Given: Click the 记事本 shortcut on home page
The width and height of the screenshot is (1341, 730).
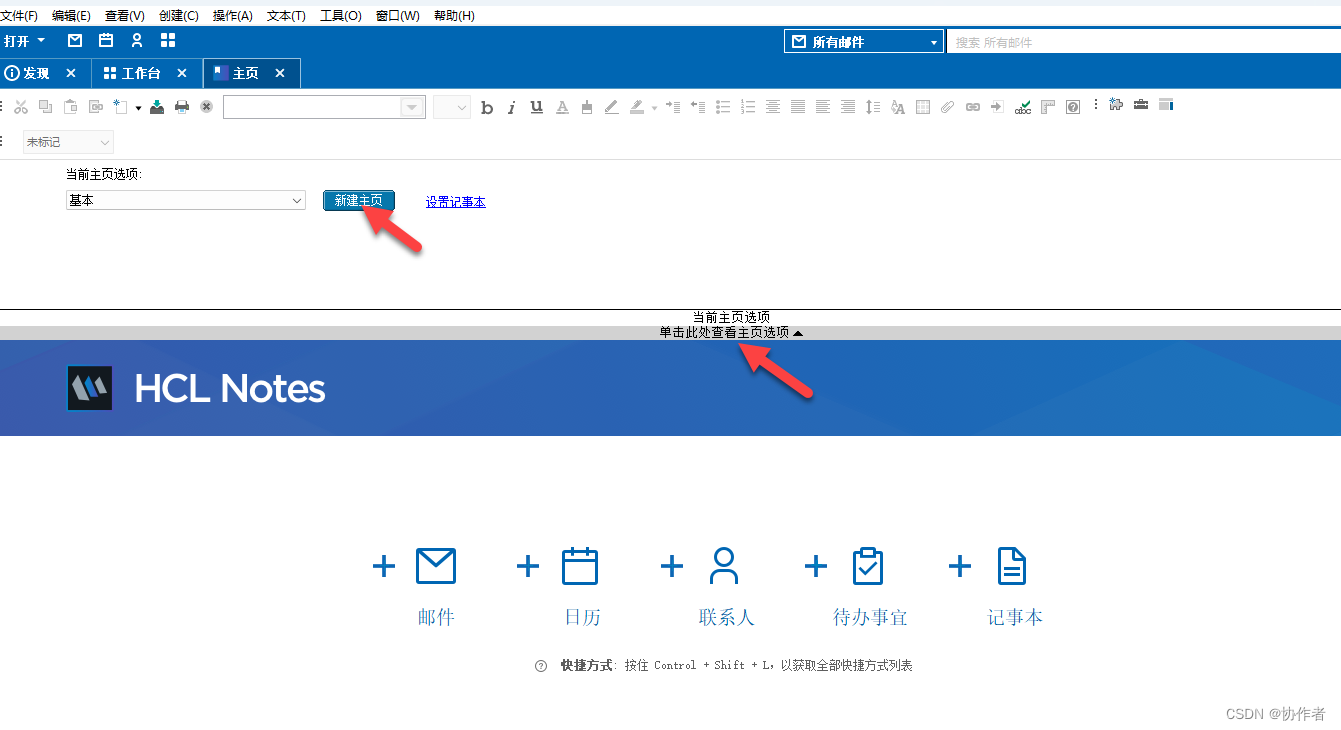Looking at the screenshot, I should 1015,587.
